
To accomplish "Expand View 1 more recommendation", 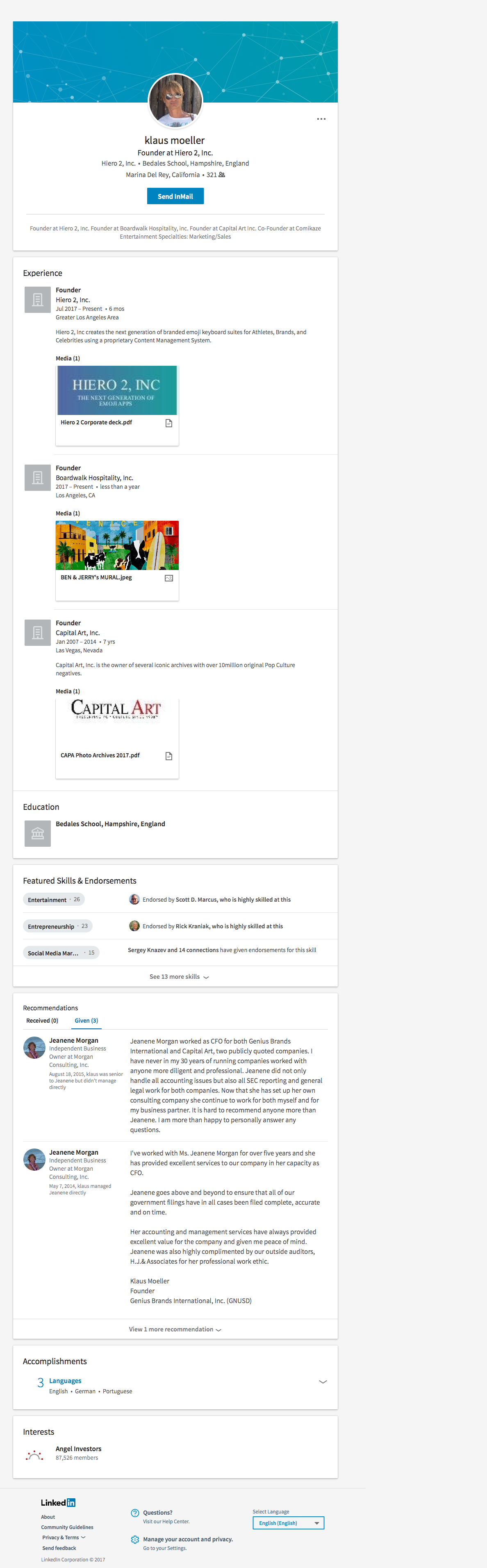I will click(175, 1329).
